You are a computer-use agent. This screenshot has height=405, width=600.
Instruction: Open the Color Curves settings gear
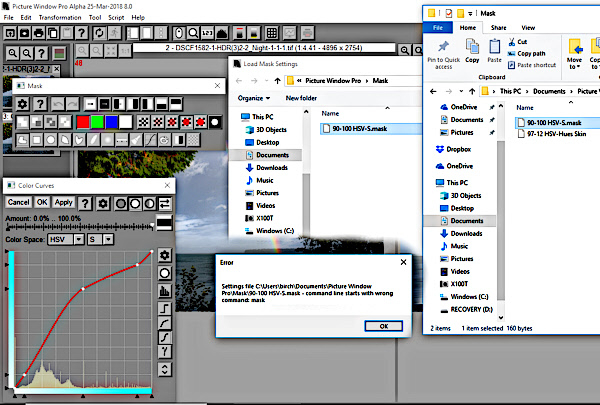[103, 203]
